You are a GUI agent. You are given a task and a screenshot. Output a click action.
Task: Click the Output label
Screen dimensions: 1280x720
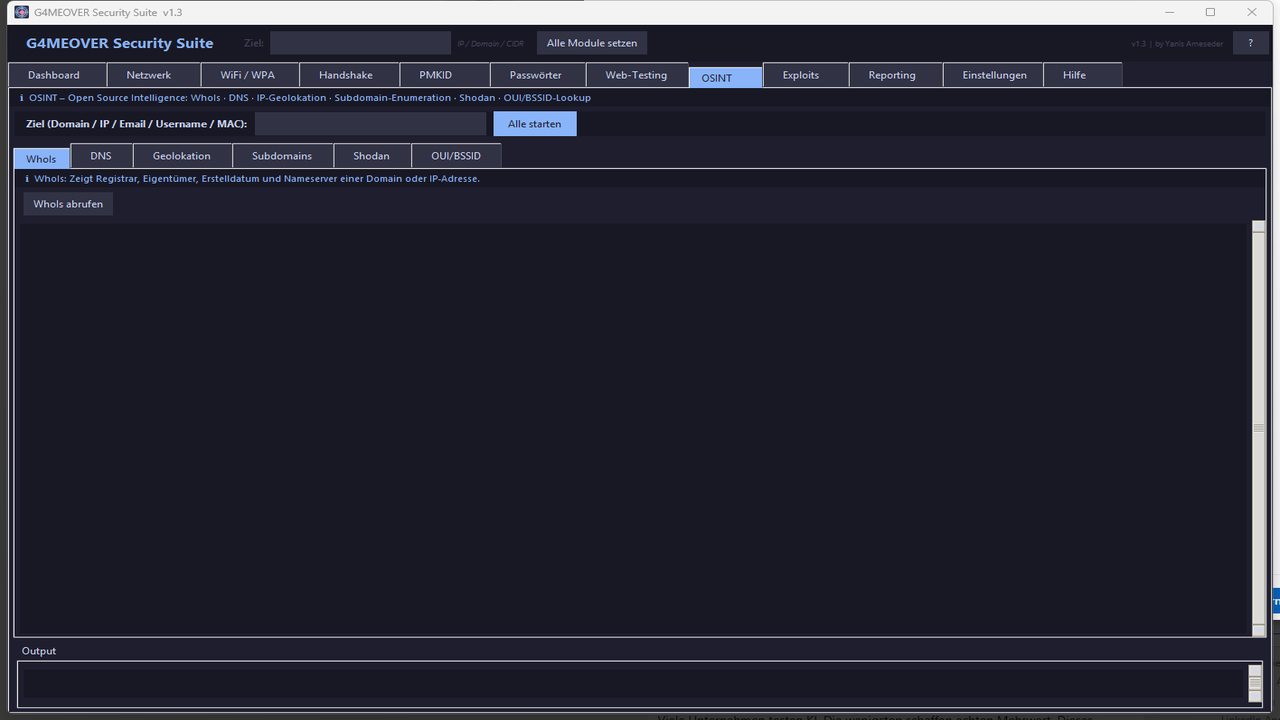point(39,651)
